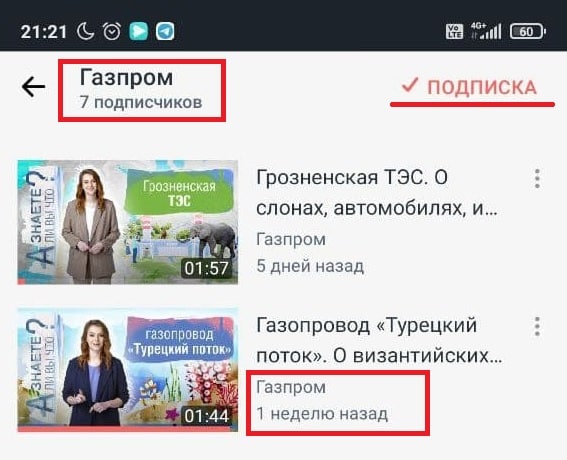Tap the green video app notification icon
The image size is (567, 460).
click(139, 31)
